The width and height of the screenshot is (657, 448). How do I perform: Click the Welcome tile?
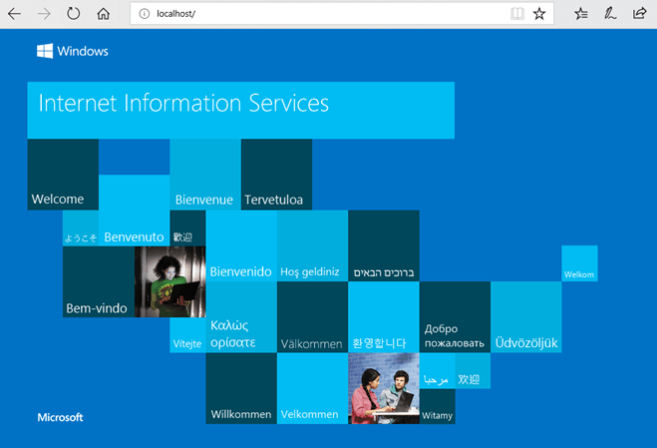coord(63,174)
